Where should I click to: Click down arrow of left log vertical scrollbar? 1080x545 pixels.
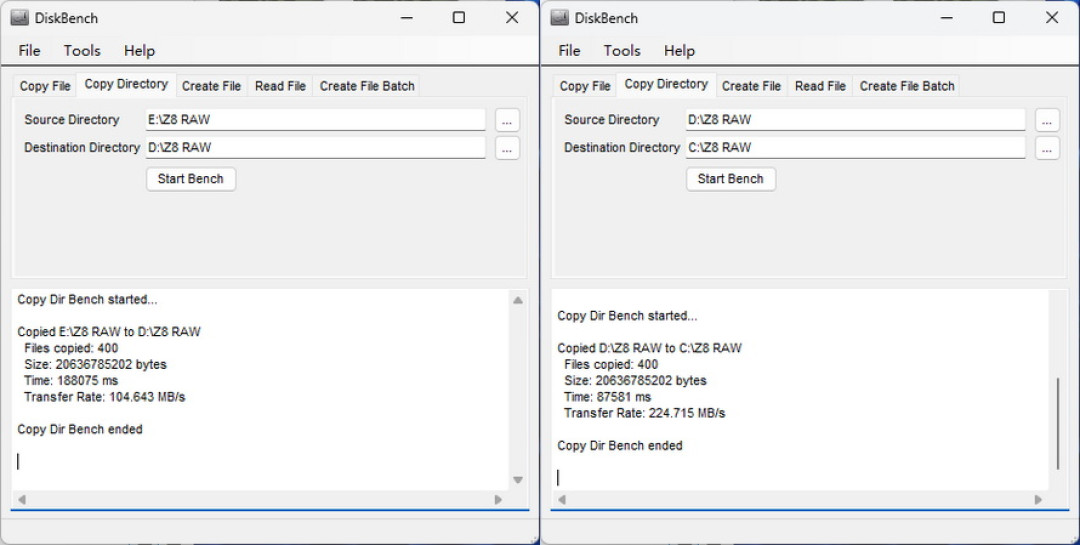point(518,480)
